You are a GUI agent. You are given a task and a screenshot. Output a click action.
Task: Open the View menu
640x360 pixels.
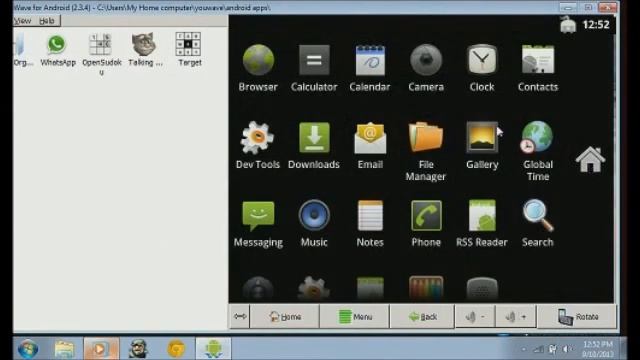(22, 21)
